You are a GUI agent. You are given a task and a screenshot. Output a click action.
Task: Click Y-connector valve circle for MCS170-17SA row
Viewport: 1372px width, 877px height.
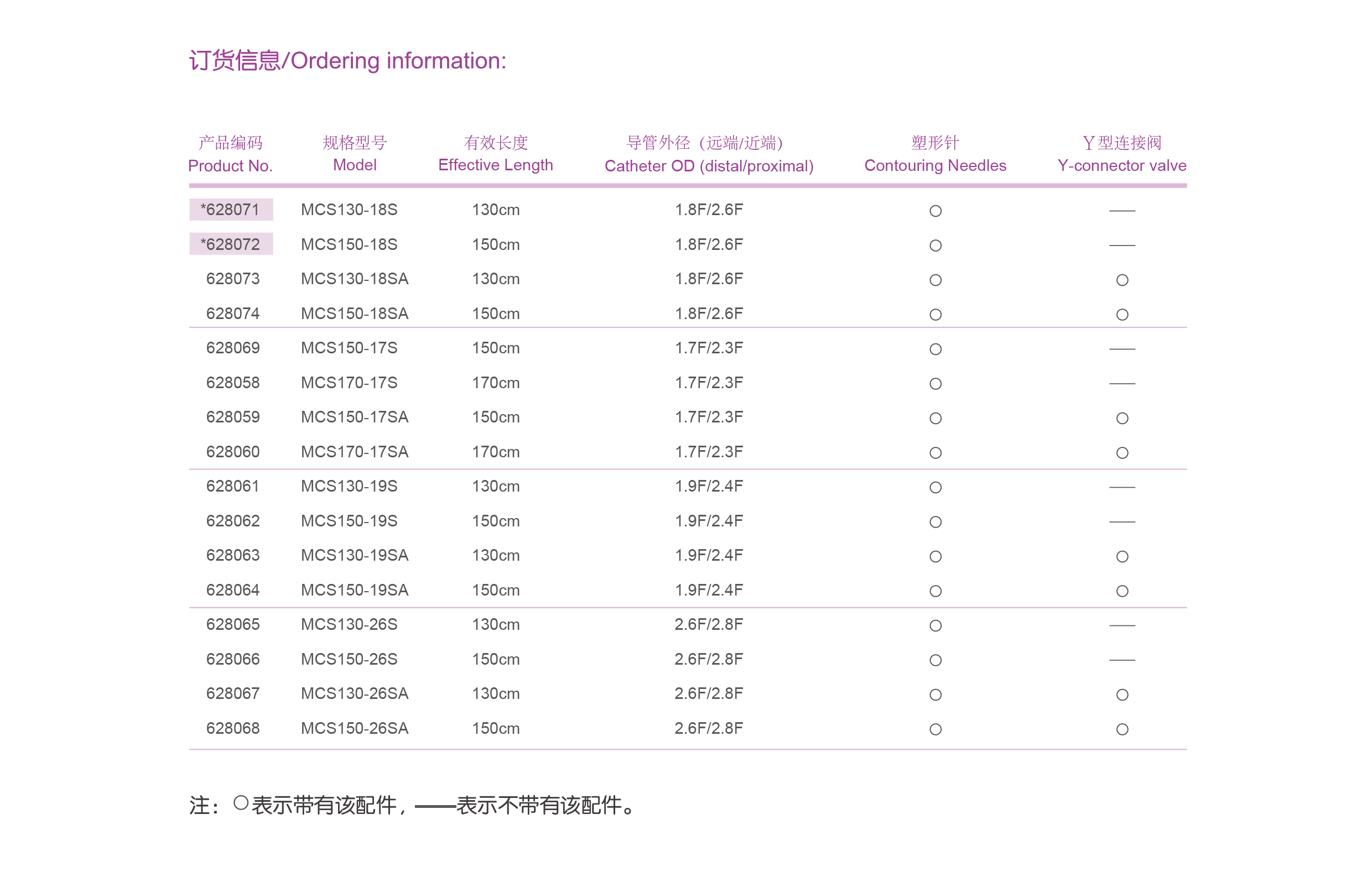[1122, 453]
